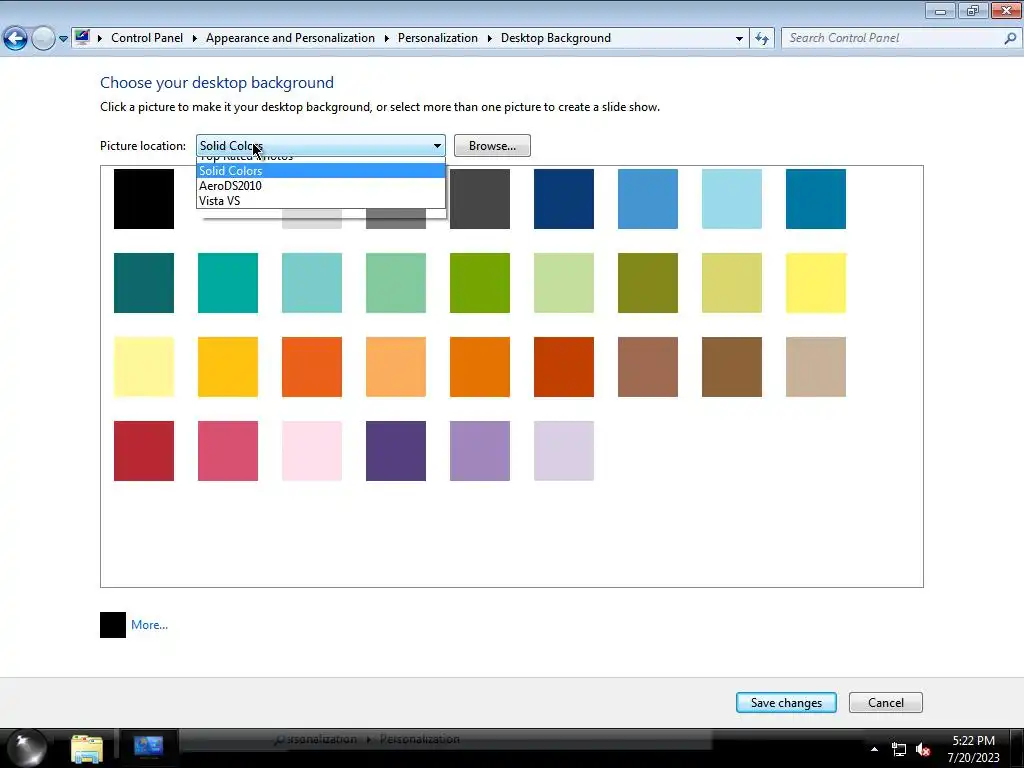
Task: Navigate to Control Panel breadcrumb
Action: 147,38
